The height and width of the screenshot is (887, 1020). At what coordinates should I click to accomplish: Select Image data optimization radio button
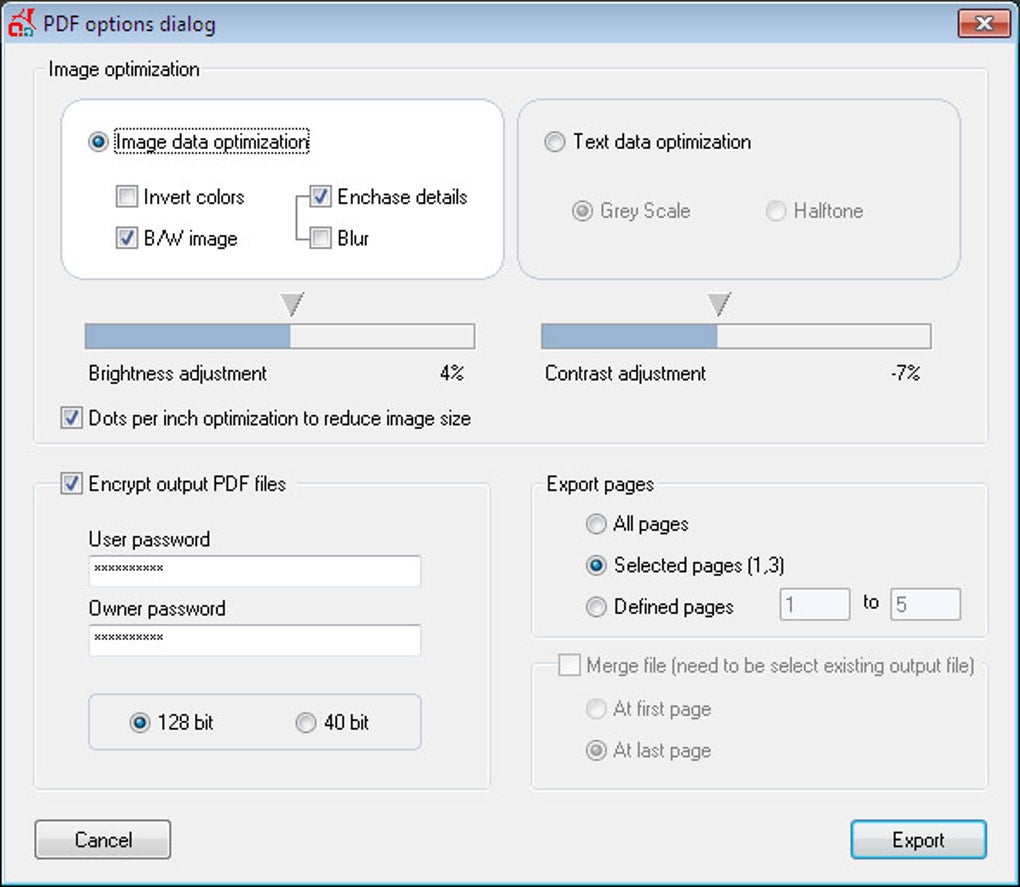click(98, 142)
